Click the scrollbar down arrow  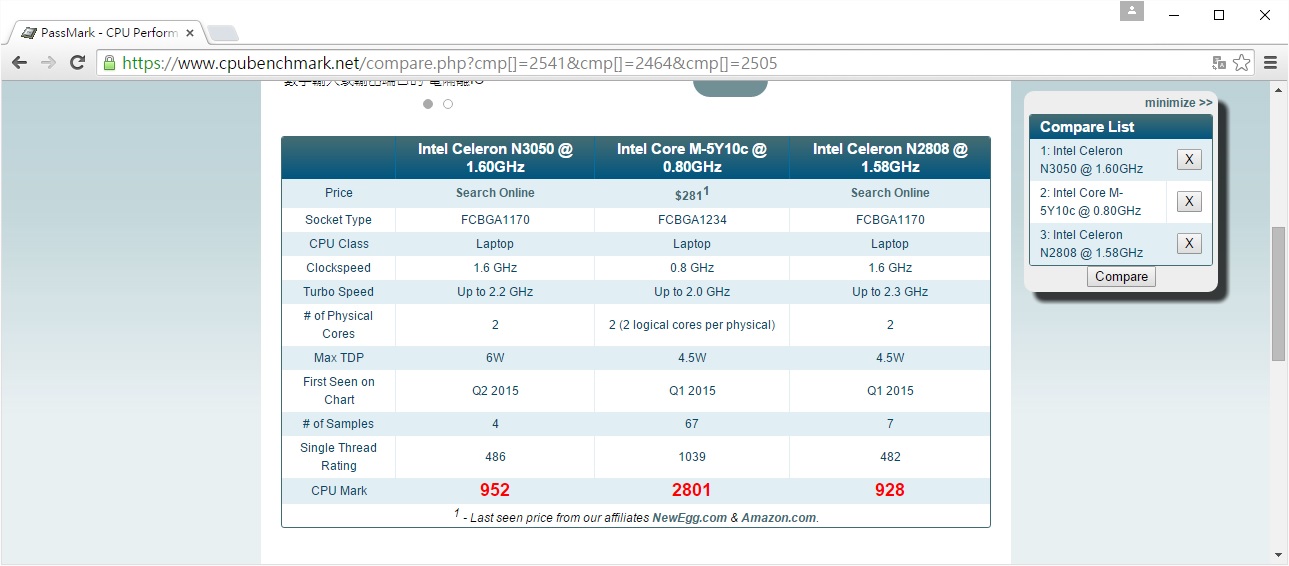1278,555
